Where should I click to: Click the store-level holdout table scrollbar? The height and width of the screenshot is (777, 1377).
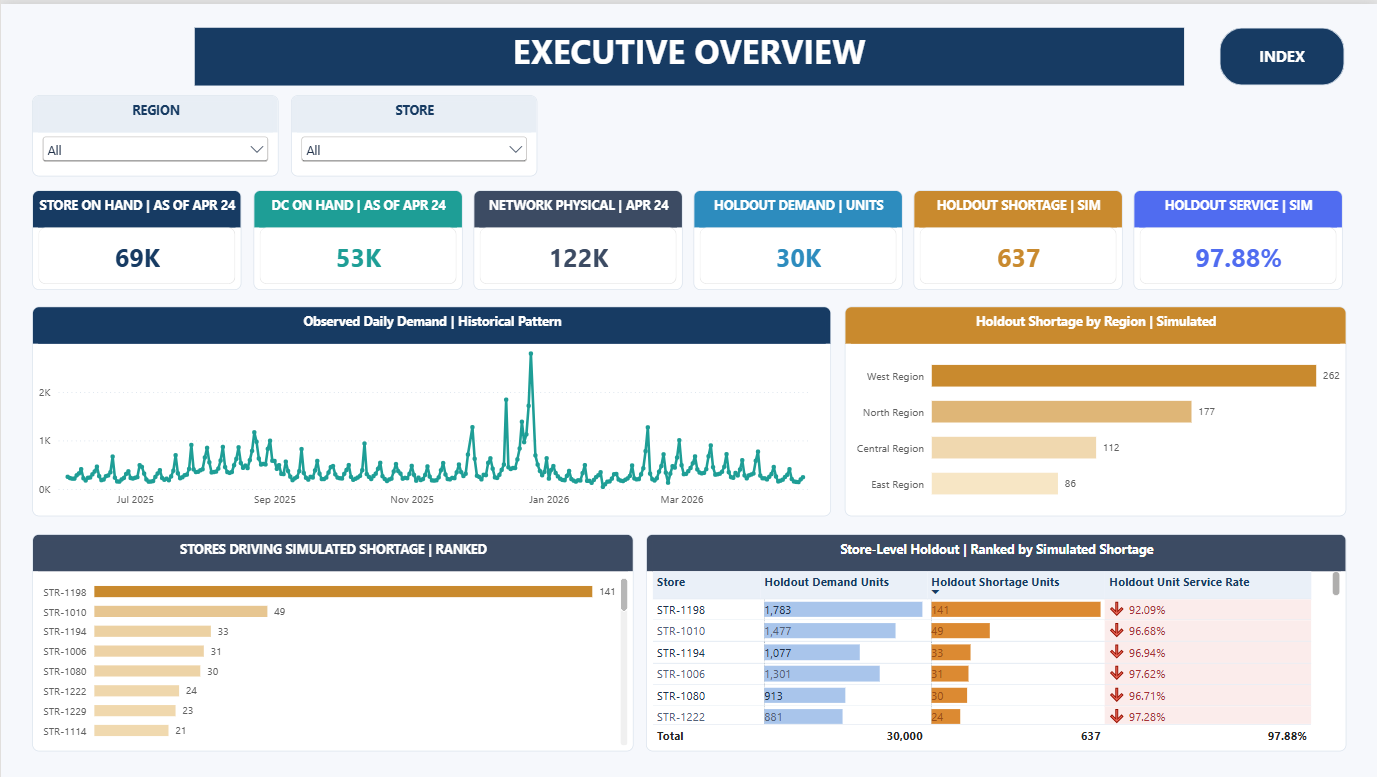click(x=1336, y=584)
